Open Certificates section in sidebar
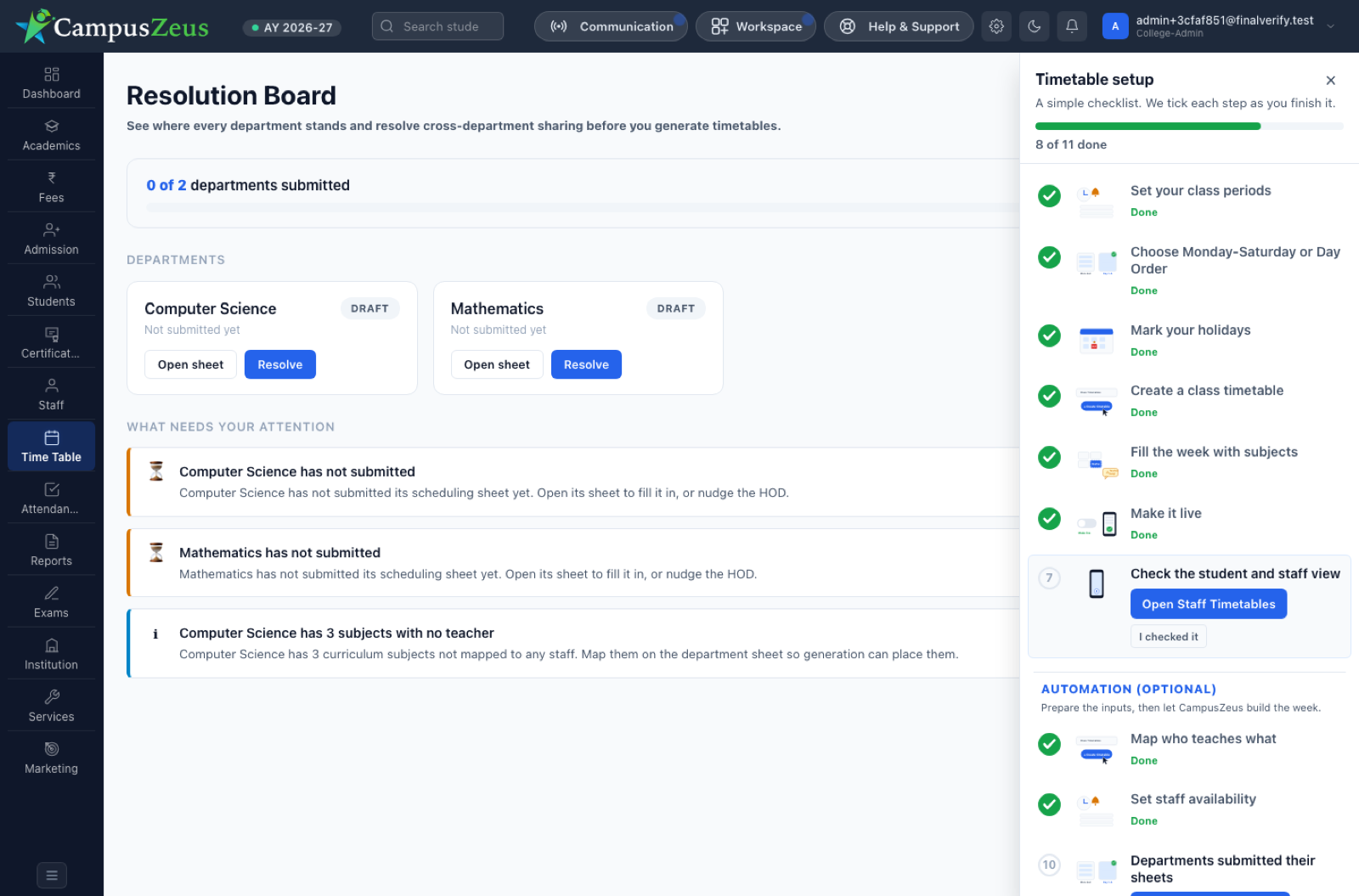Viewport: 1359px width, 896px height. [x=52, y=342]
